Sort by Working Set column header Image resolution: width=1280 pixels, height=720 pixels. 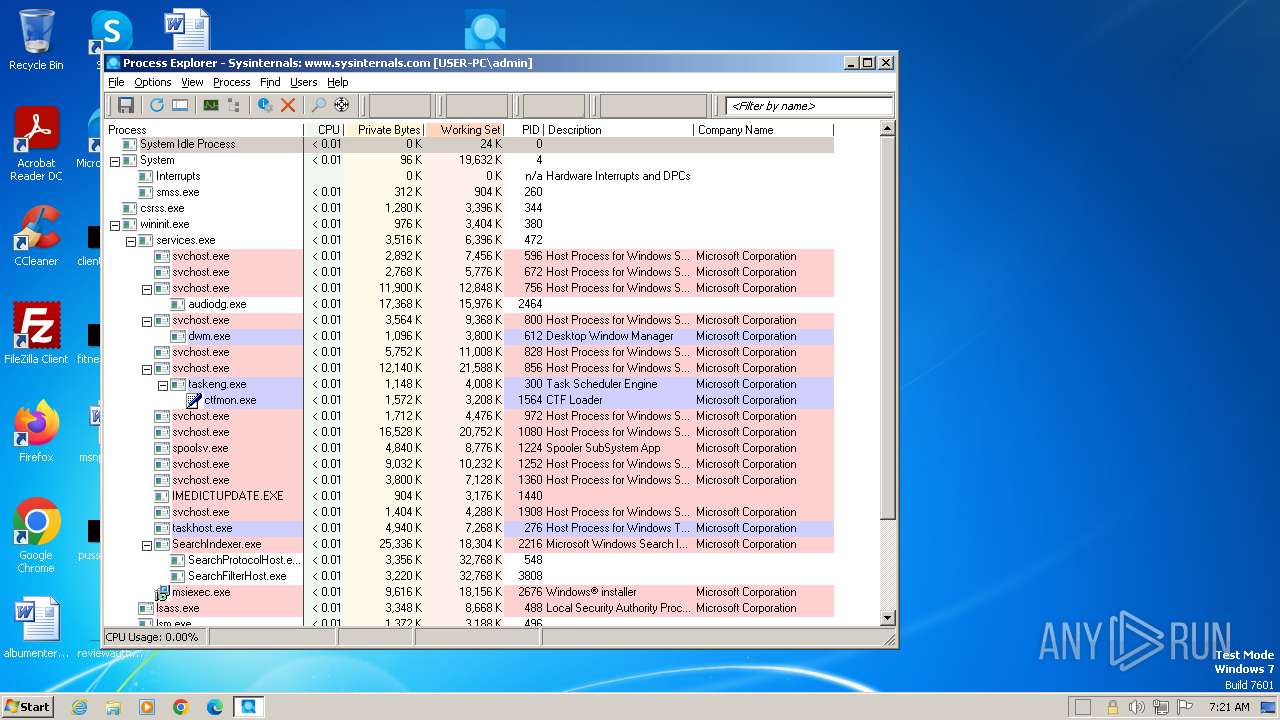coord(465,130)
